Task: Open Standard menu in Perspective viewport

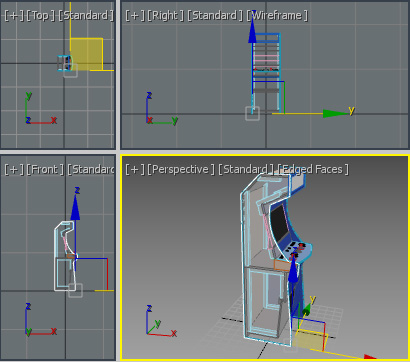Action: point(246,169)
